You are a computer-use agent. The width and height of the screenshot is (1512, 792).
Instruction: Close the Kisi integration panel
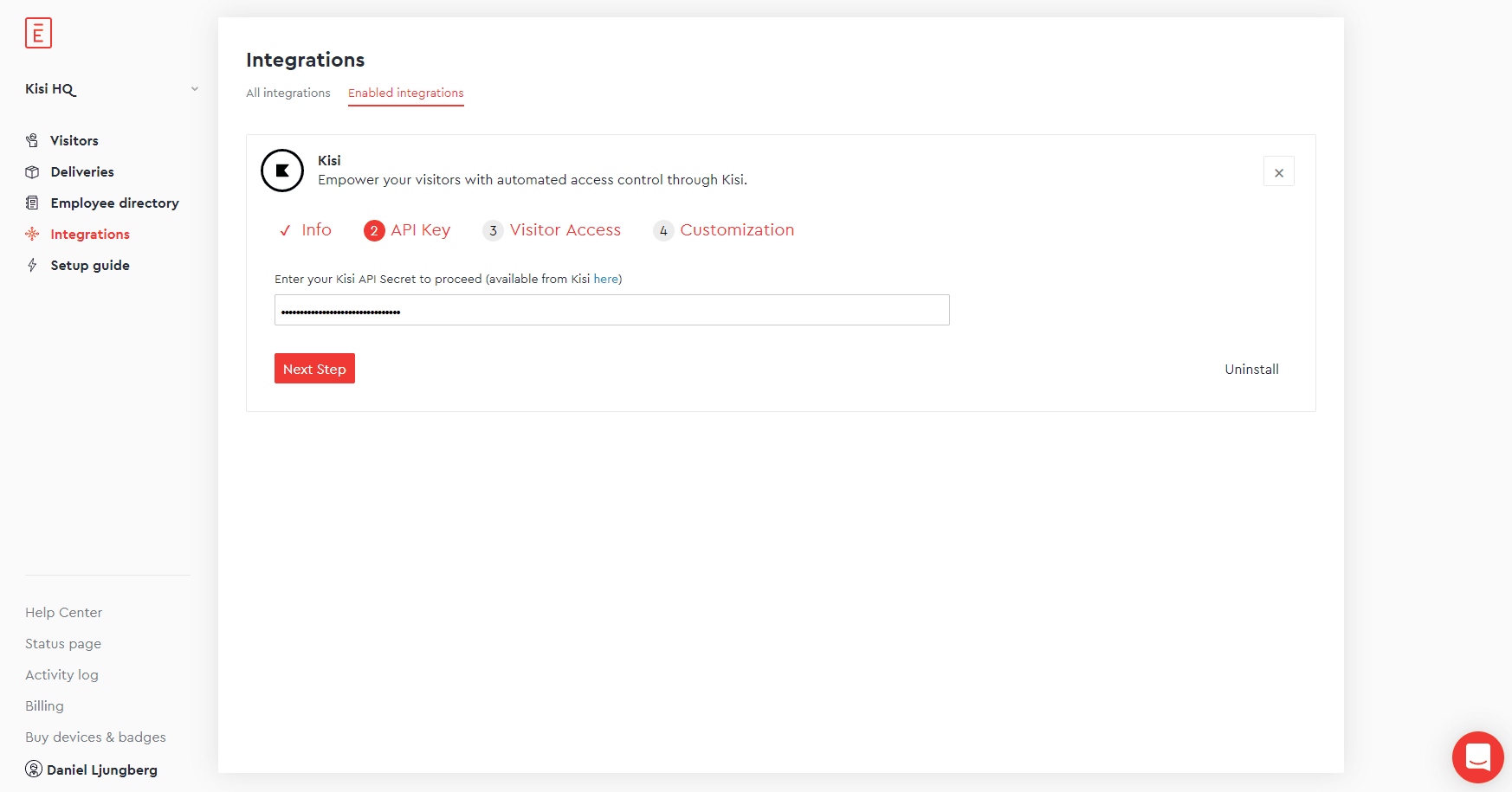(x=1279, y=171)
